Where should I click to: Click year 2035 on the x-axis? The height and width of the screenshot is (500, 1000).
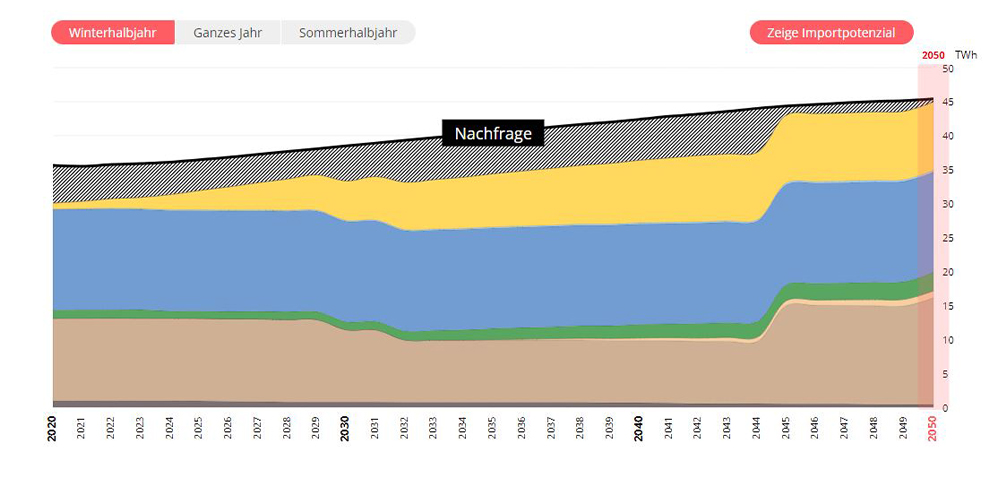coord(491,429)
